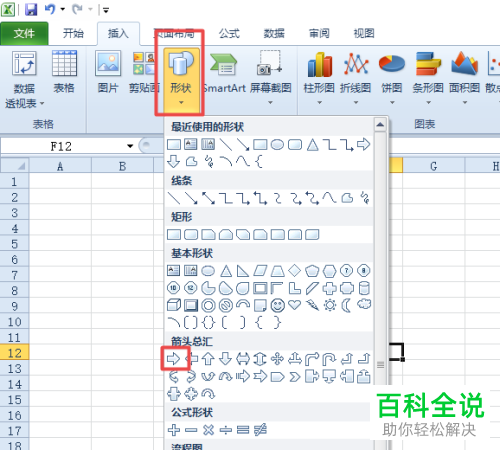Viewport: 500px width, 450px height.
Task: Switch to the 审阅 (Review) tab
Action: 319,33
